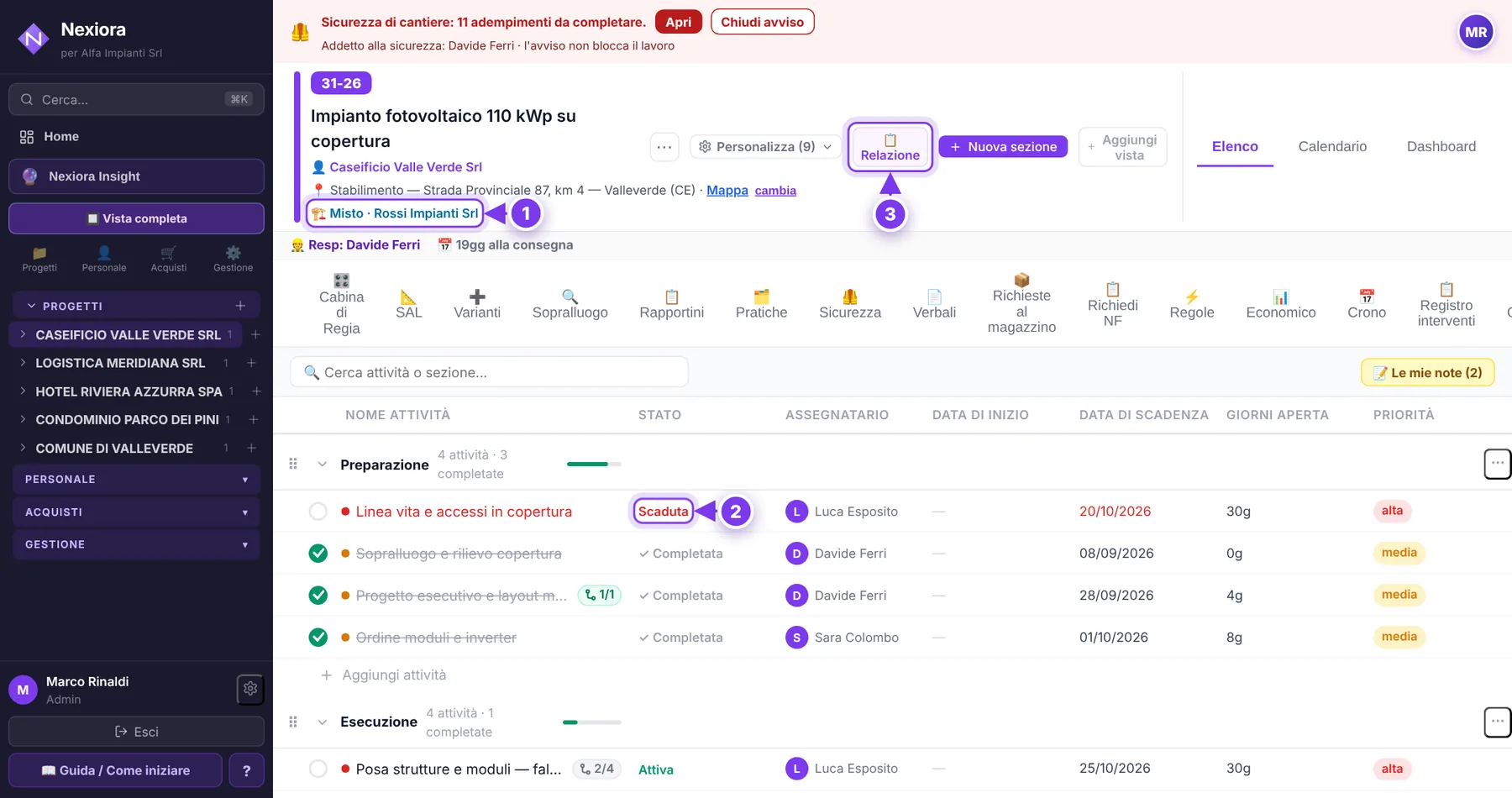Click the question mark help button
The image size is (1512, 798).
pos(246,770)
